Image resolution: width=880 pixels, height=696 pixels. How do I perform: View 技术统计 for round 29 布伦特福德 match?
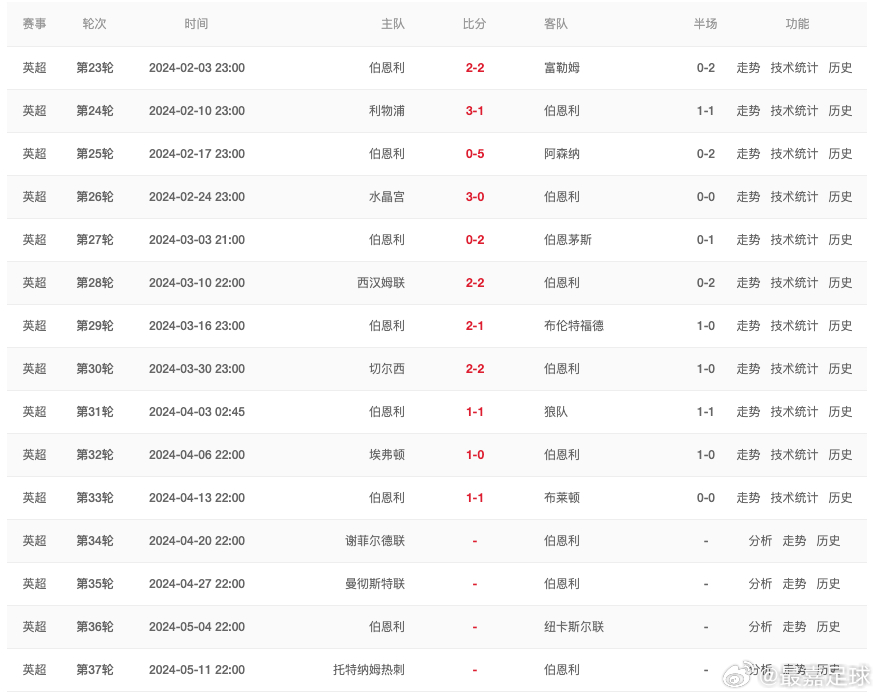[x=794, y=326]
